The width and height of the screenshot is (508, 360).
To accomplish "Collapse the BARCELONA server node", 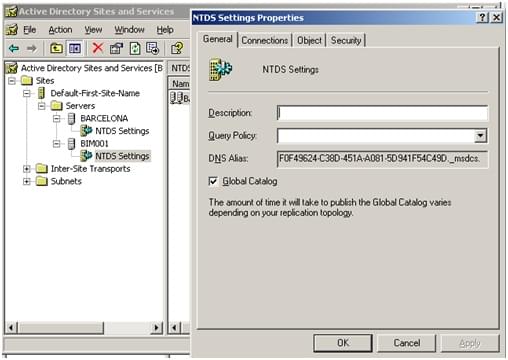I will coord(57,119).
